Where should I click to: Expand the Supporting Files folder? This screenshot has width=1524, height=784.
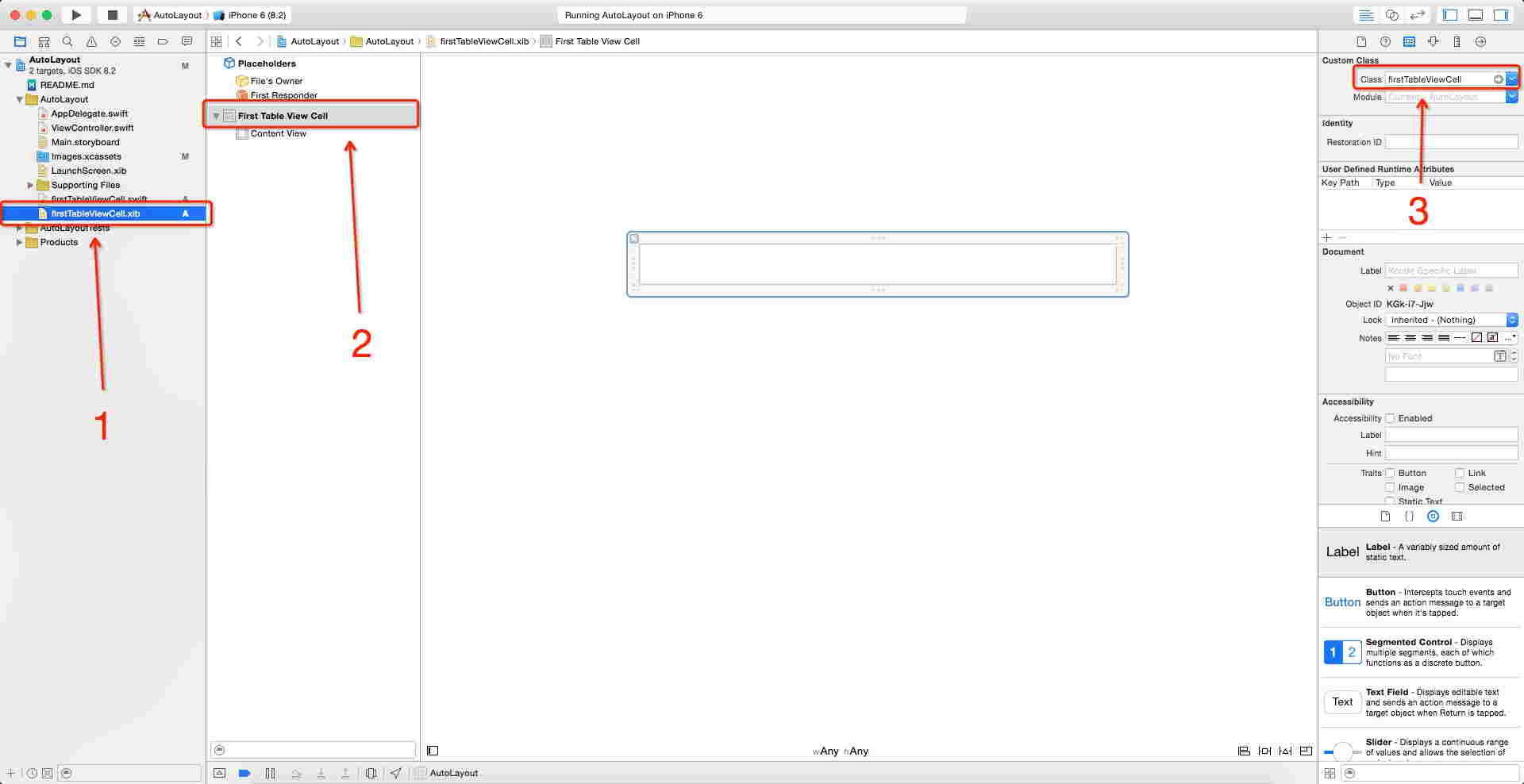(x=30, y=185)
